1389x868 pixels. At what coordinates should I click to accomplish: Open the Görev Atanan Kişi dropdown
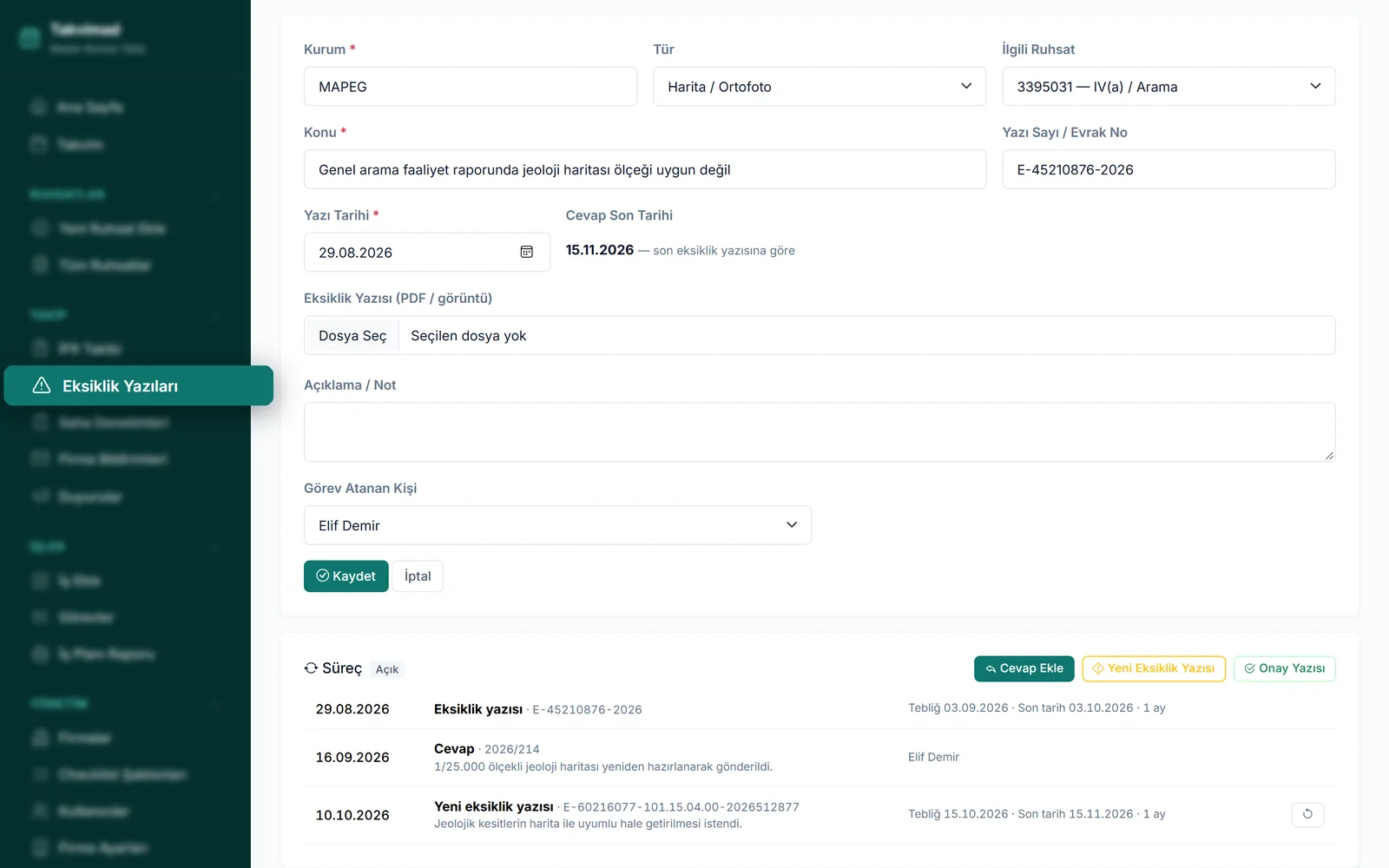click(557, 525)
